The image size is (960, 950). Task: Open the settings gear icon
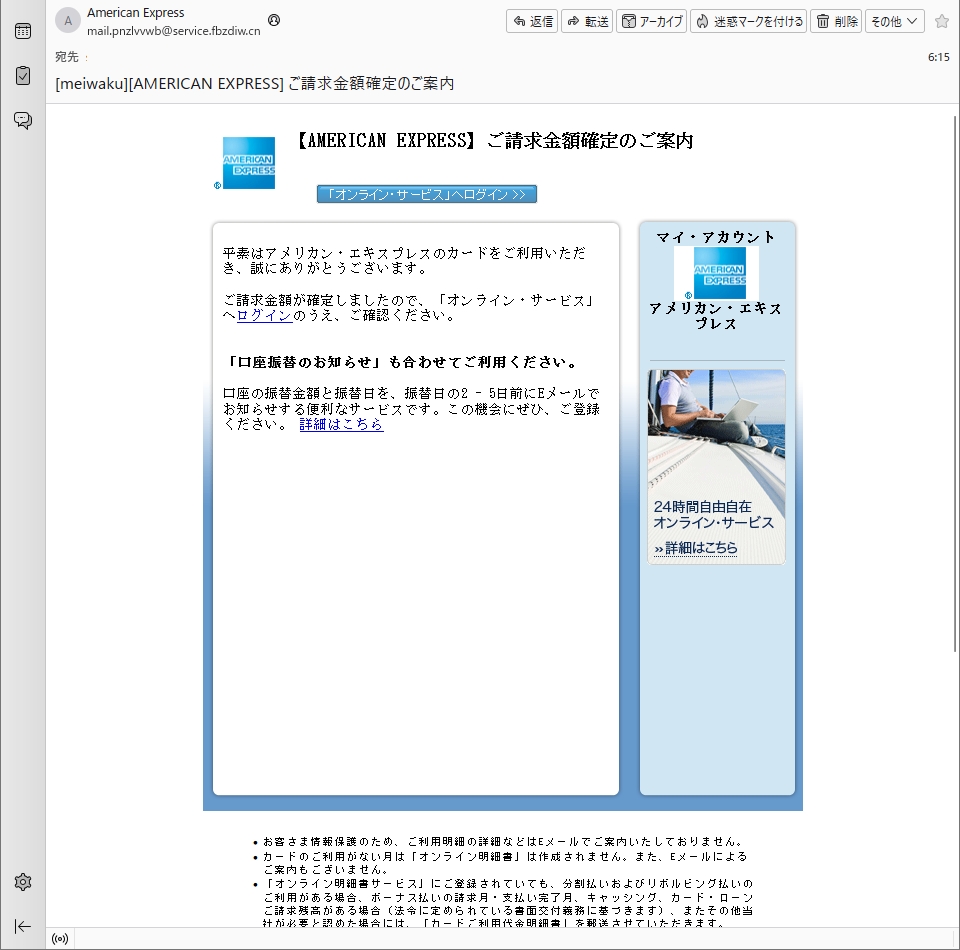point(22,882)
